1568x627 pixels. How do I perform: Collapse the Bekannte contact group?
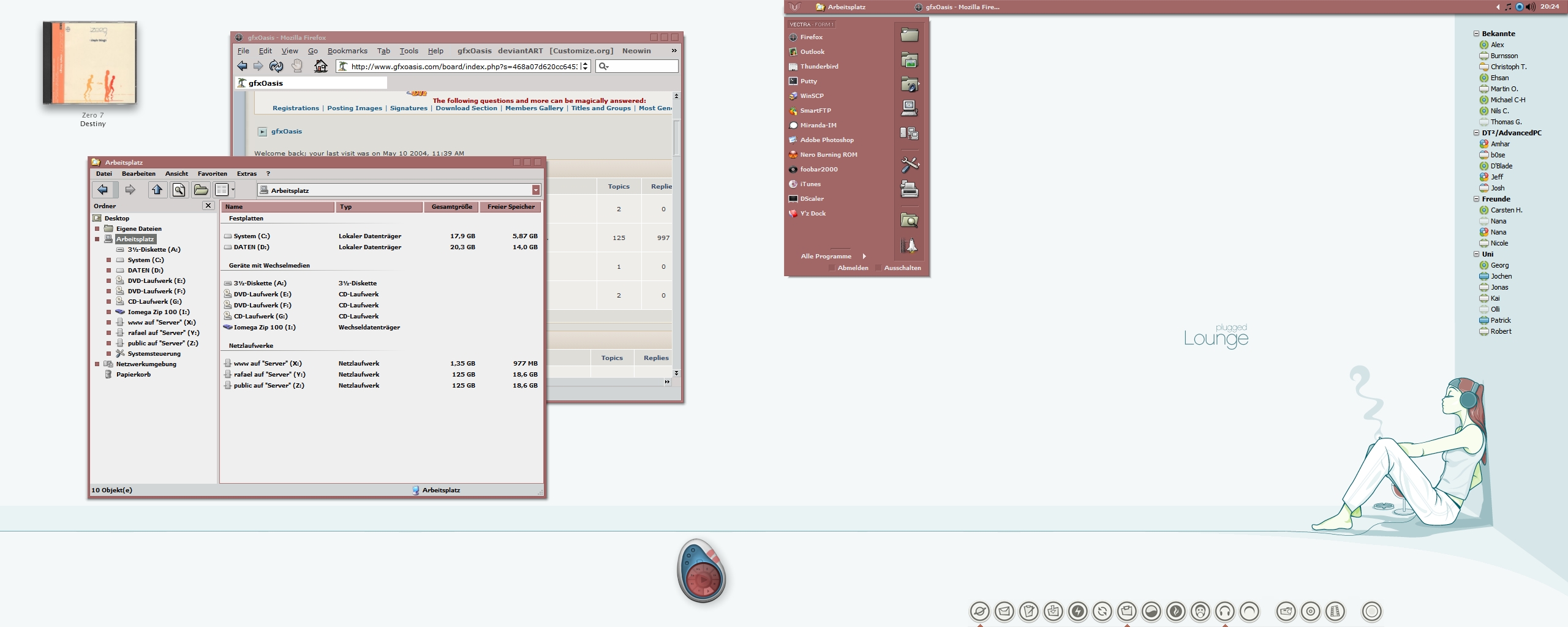pos(1476,34)
